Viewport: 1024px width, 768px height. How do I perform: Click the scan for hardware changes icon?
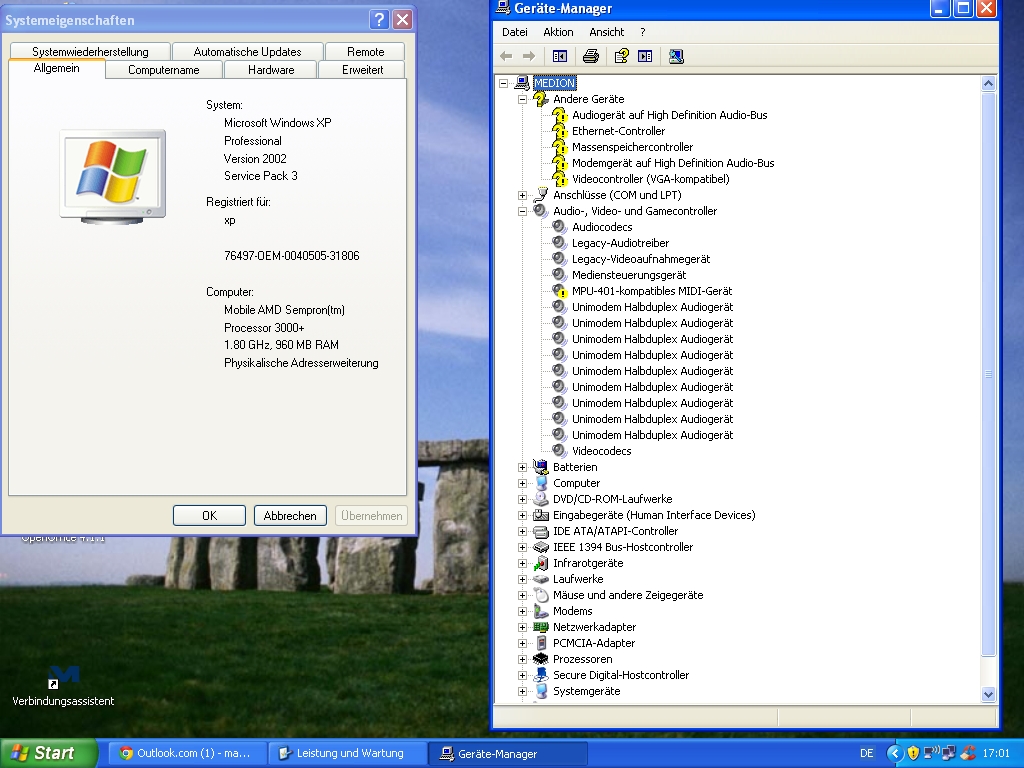point(676,56)
